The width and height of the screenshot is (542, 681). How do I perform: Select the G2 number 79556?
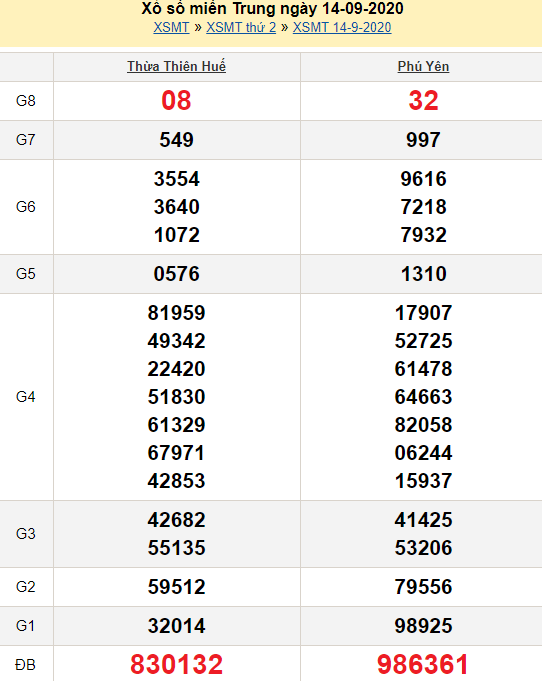pos(423,587)
